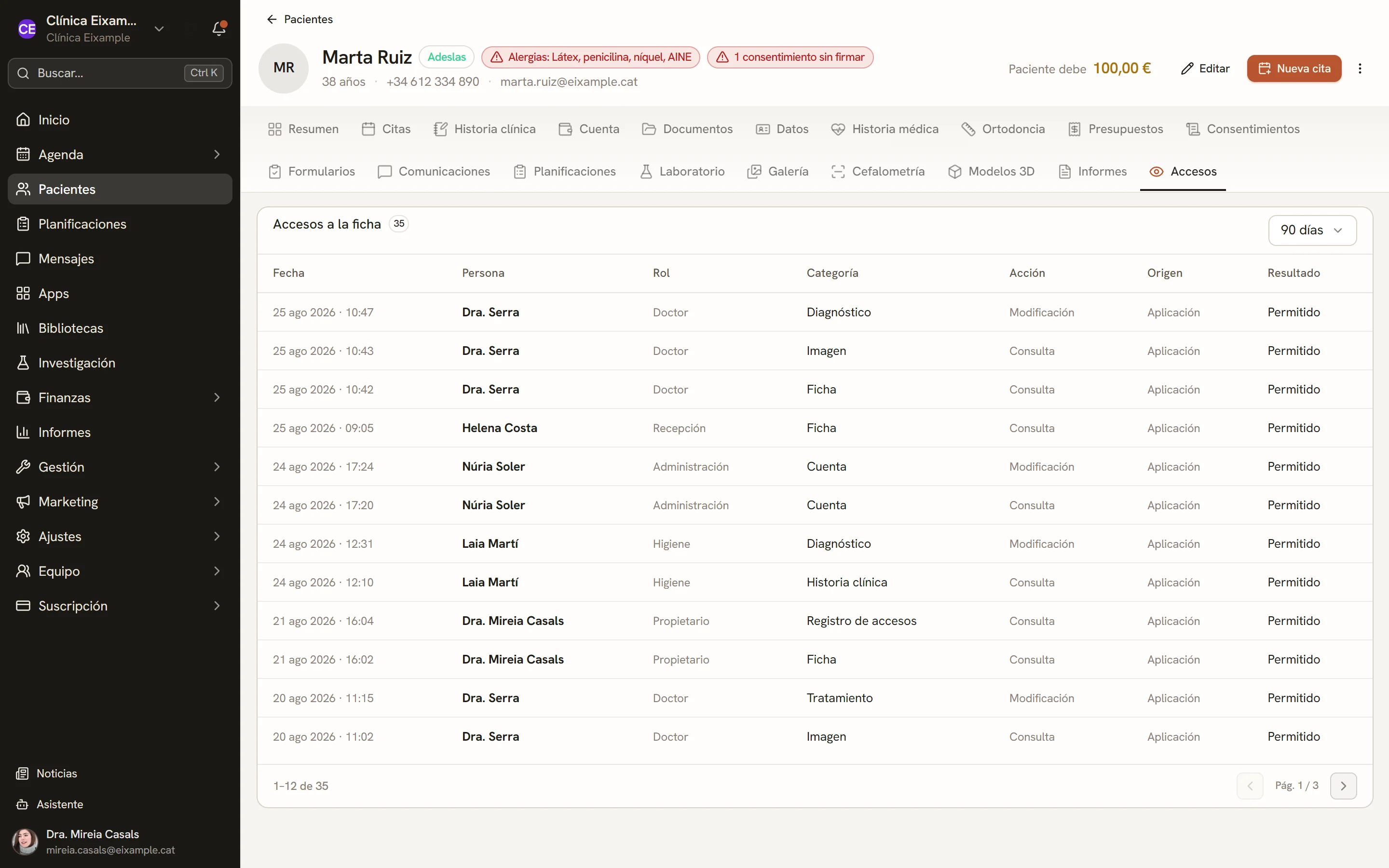Expand the Clínica Eixample clinic switcher

[x=160, y=29]
